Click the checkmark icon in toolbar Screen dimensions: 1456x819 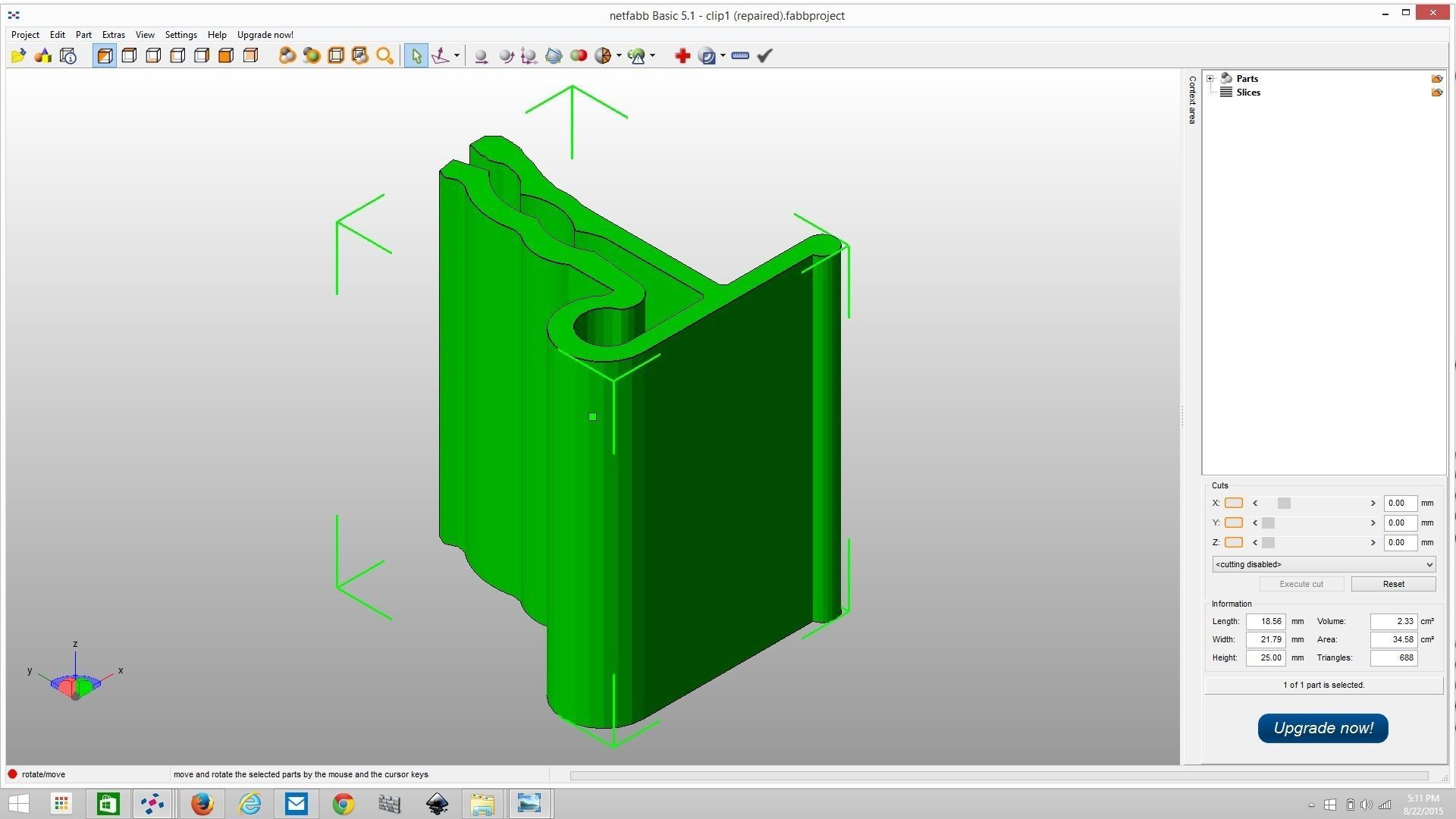pyautogui.click(x=764, y=55)
